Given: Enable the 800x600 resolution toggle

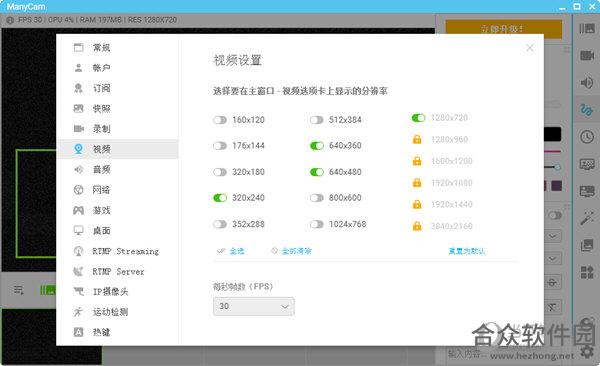Looking at the screenshot, I should click(316, 198).
